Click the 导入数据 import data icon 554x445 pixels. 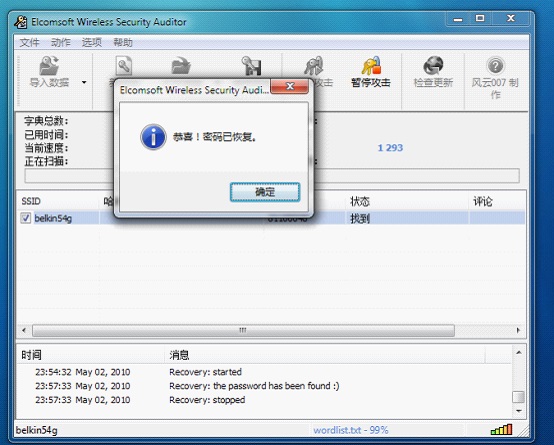49,66
